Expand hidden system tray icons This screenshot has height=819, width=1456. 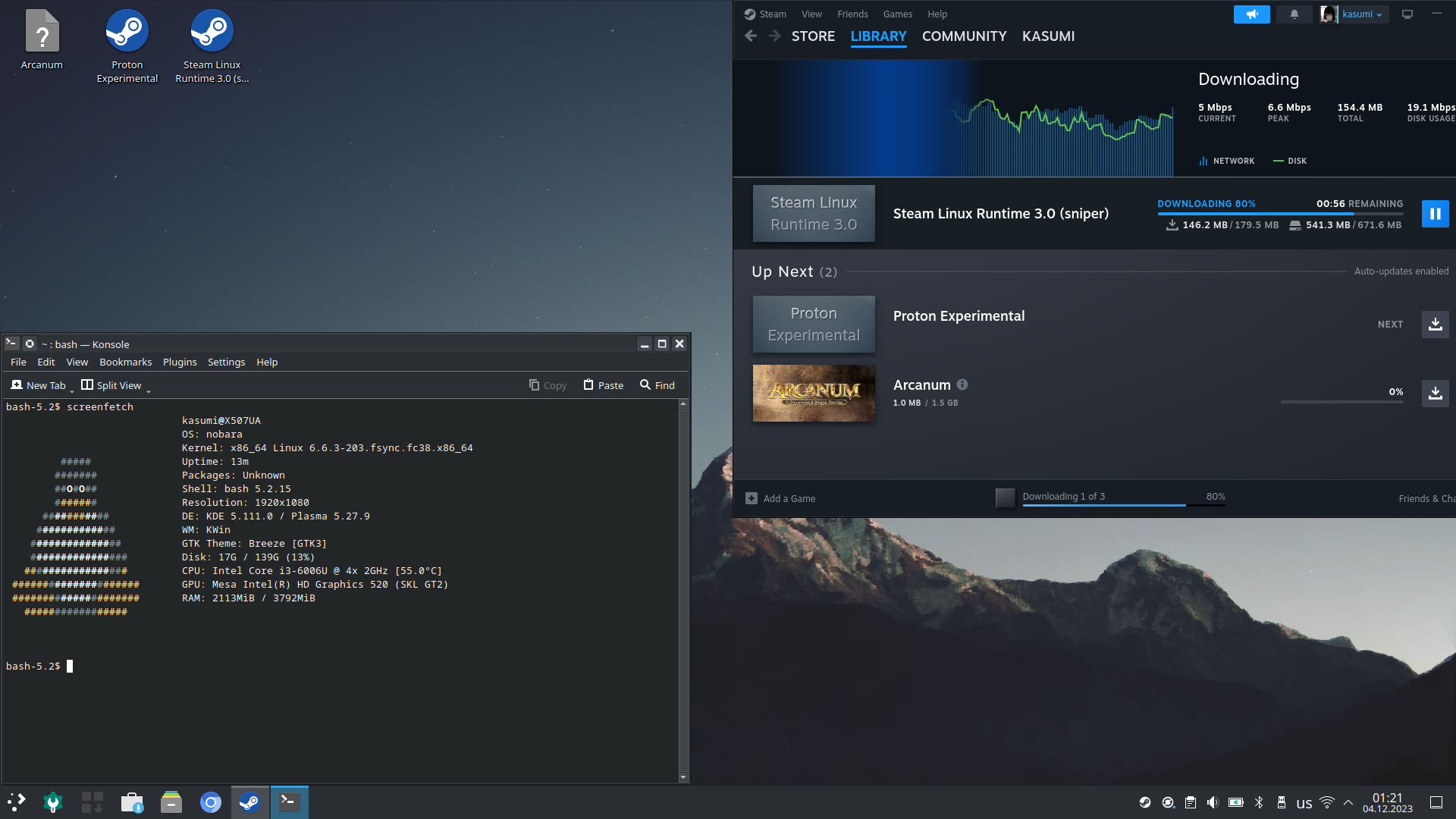1348,802
